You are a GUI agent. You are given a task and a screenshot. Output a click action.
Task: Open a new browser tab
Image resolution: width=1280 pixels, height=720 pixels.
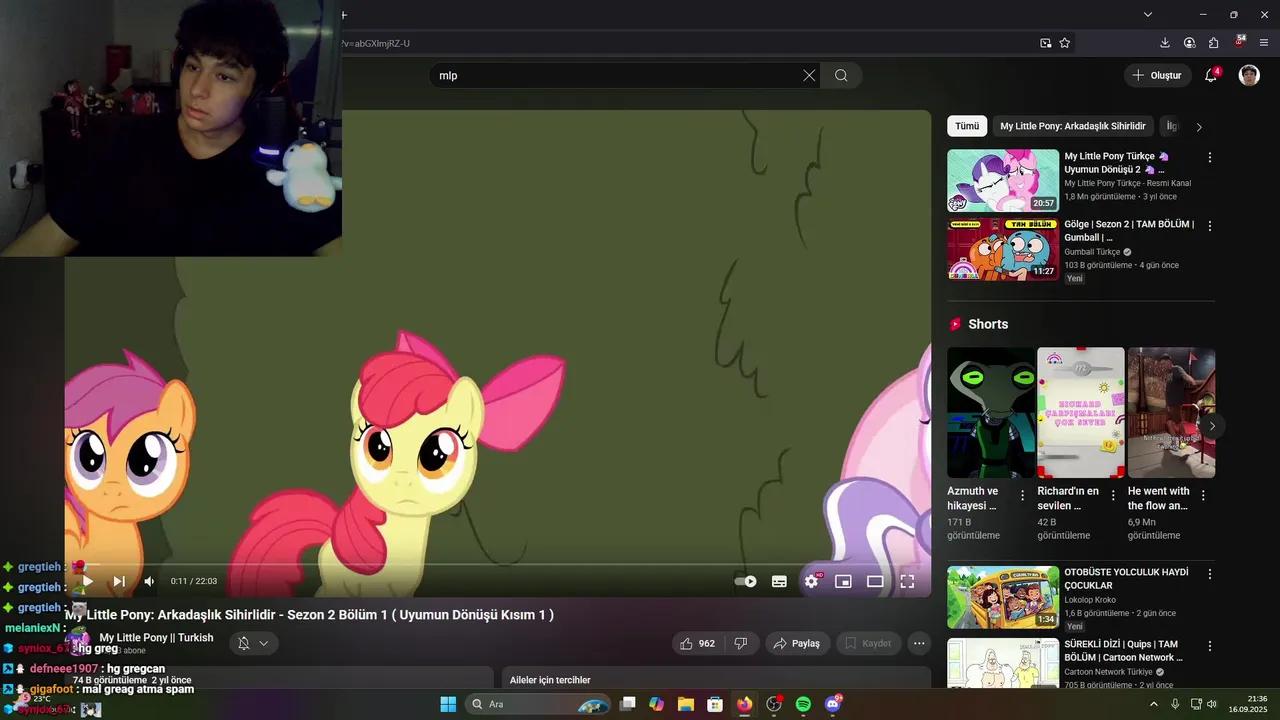coord(344,15)
